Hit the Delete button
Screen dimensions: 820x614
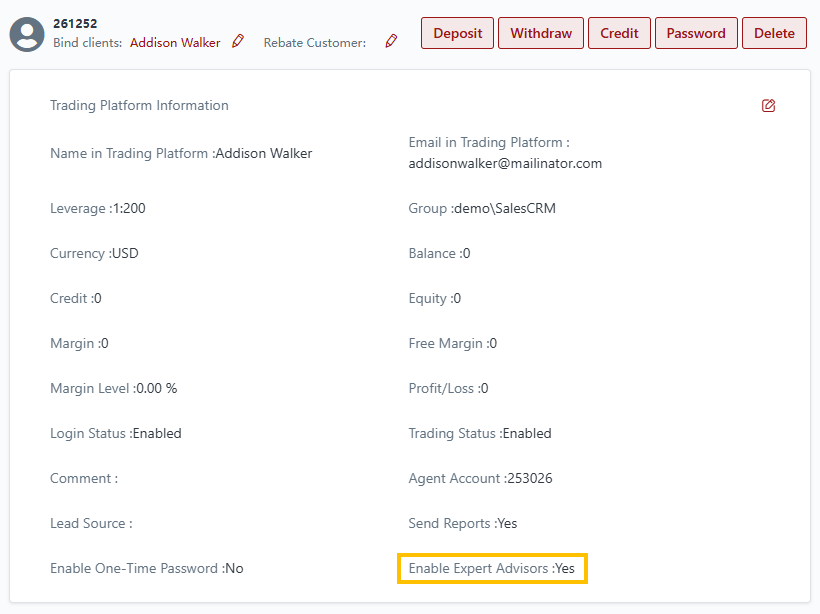774,33
